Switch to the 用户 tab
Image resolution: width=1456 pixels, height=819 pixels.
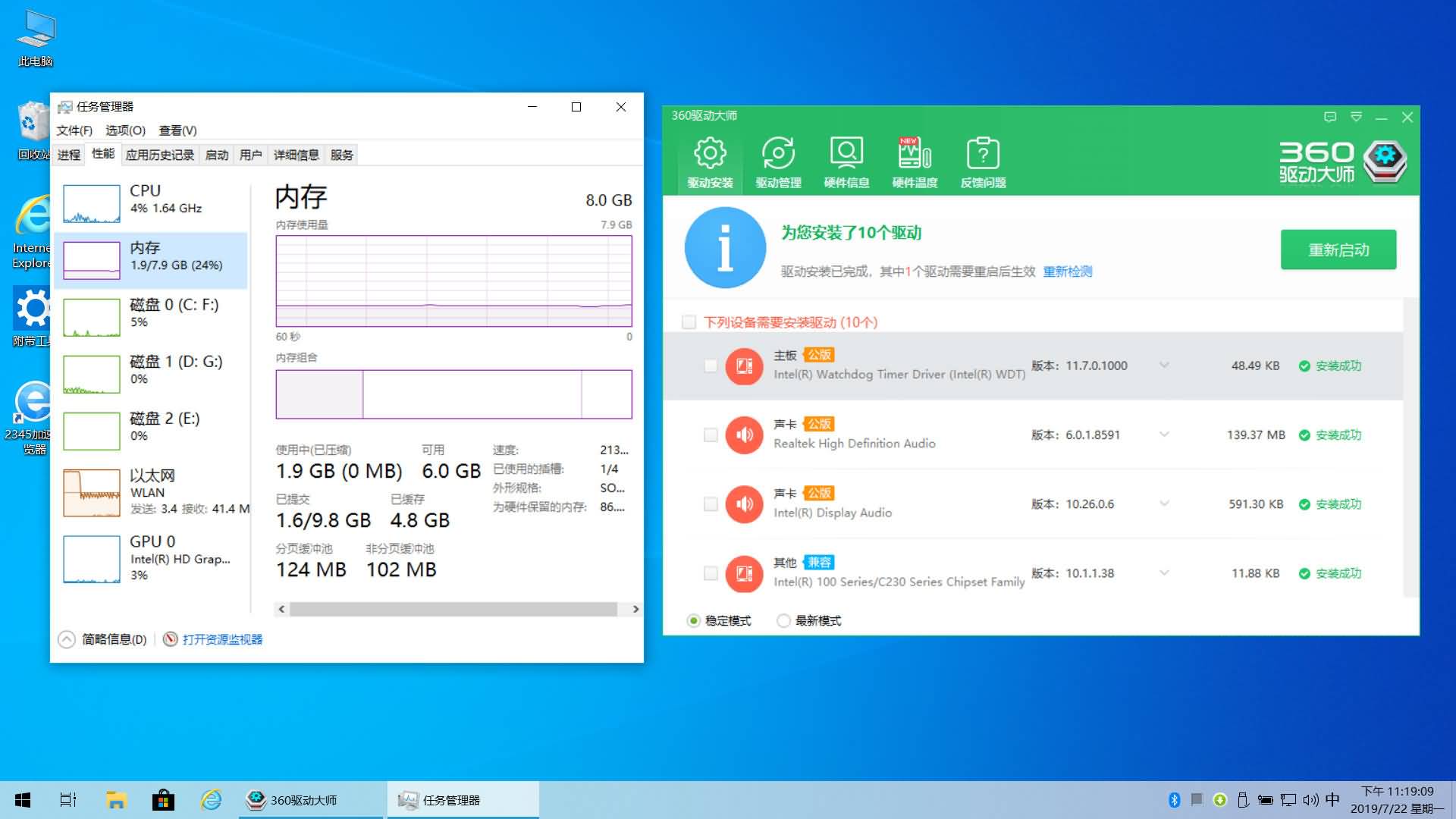pyautogui.click(x=250, y=155)
